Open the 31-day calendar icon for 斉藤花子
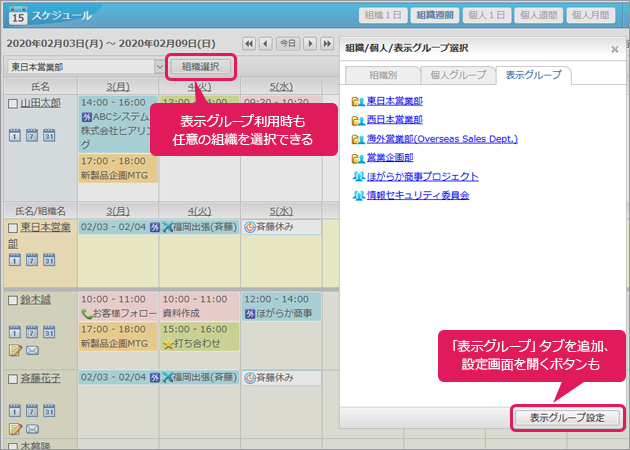Screen dimensions: 630x450 (48, 411)
